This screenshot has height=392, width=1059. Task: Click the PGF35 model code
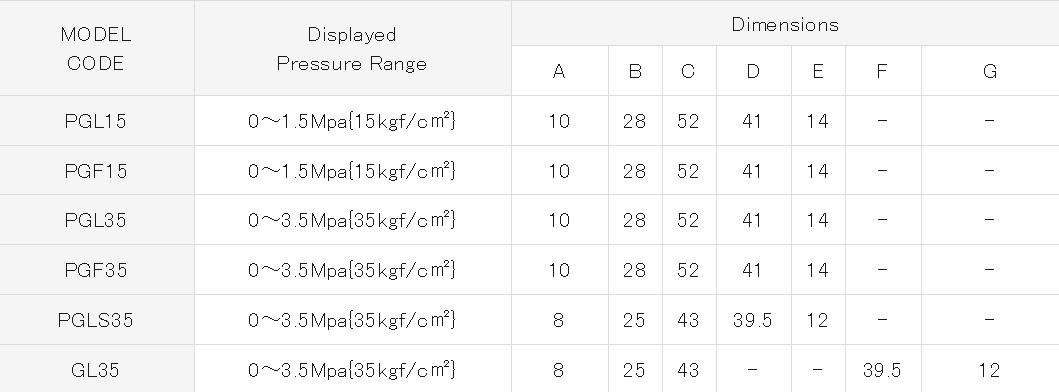(x=96, y=270)
